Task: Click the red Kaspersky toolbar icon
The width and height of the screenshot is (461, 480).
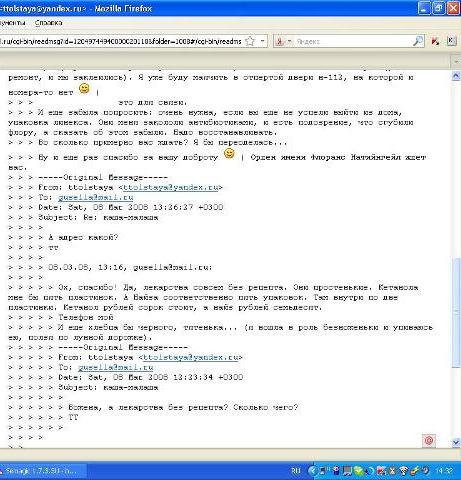Action: 435,42
